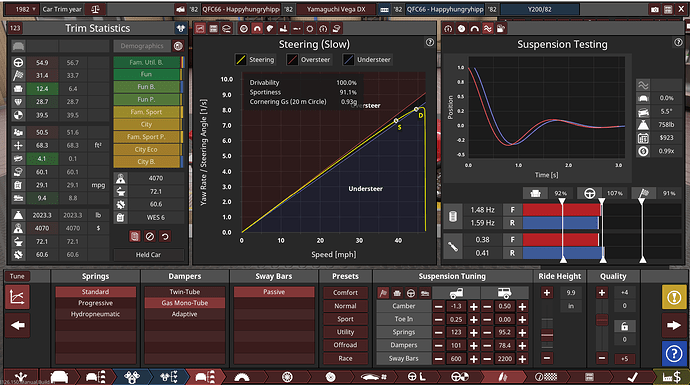Select the Fam. Sport demographic row

click(148, 112)
